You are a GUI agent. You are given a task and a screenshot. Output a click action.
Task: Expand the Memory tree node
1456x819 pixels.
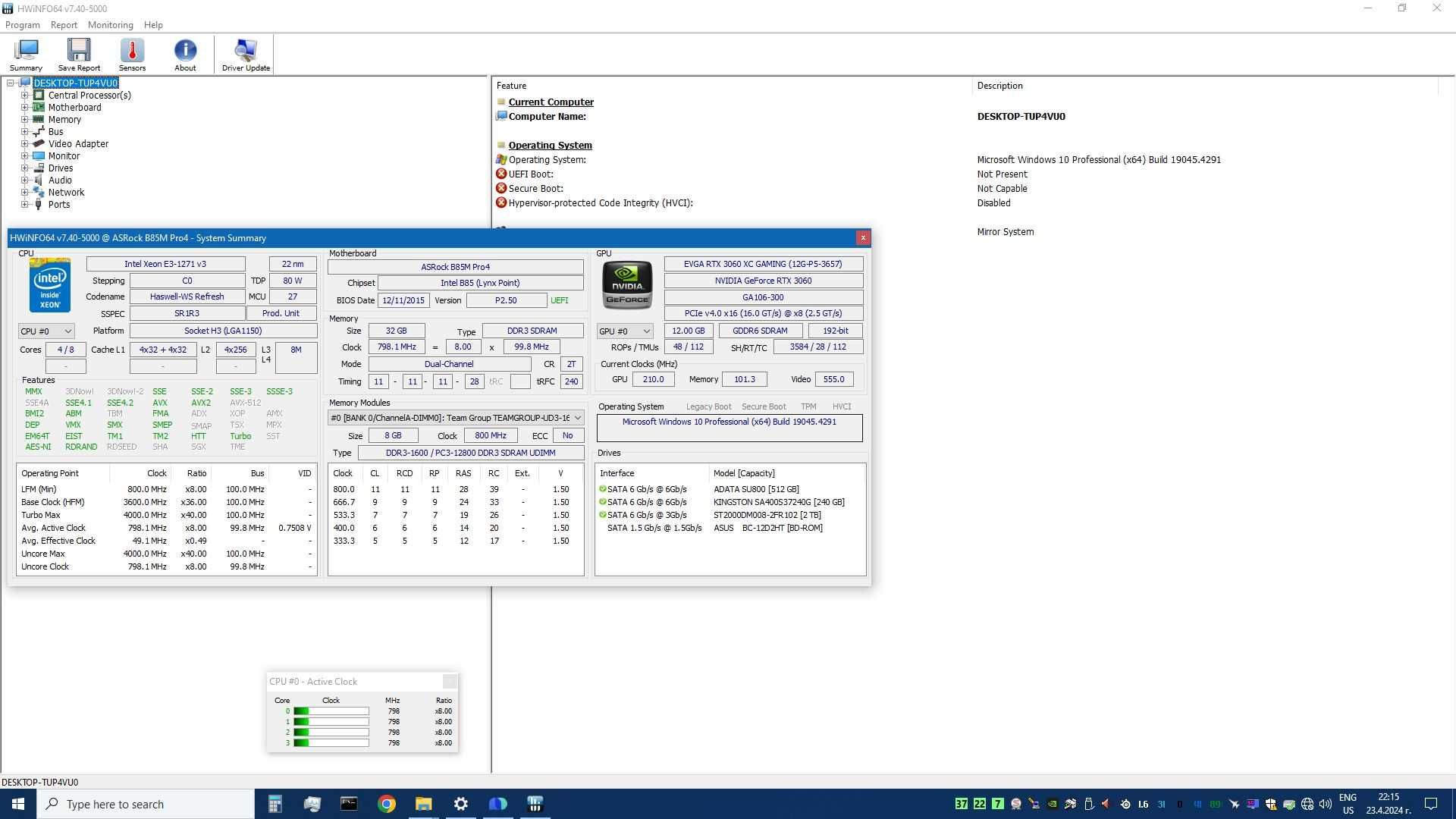point(24,120)
